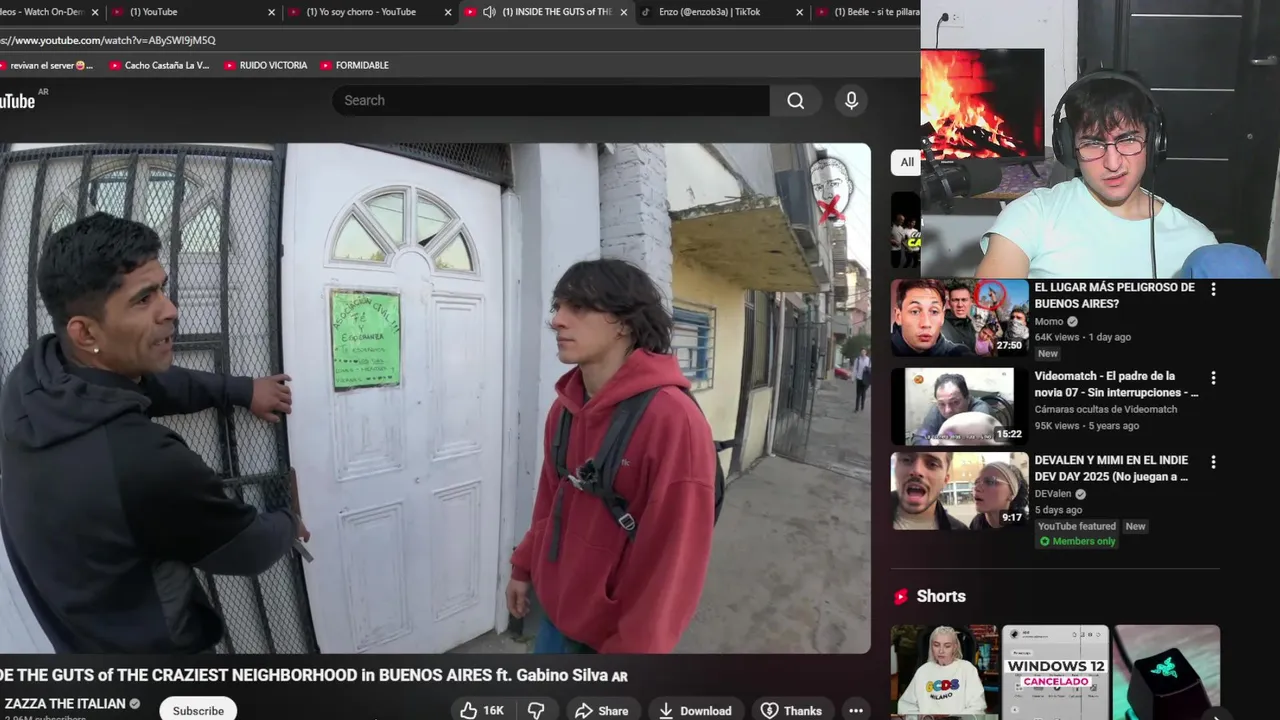Select the All filter chip
Image resolution: width=1280 pixels, height=720 pixels.
[907, 162]
